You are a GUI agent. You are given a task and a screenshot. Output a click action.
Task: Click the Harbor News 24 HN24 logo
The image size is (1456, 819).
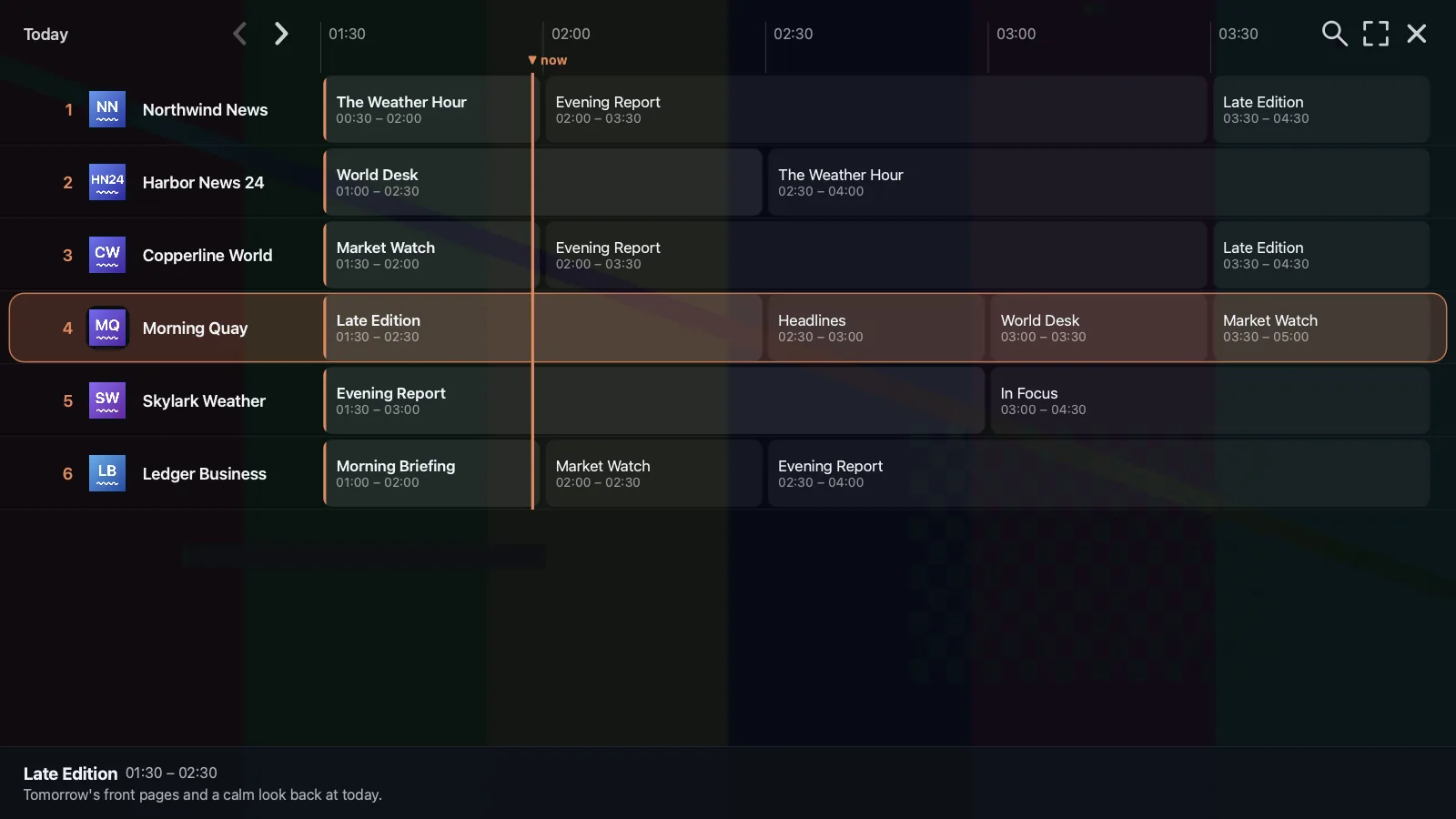pos(107,182)
